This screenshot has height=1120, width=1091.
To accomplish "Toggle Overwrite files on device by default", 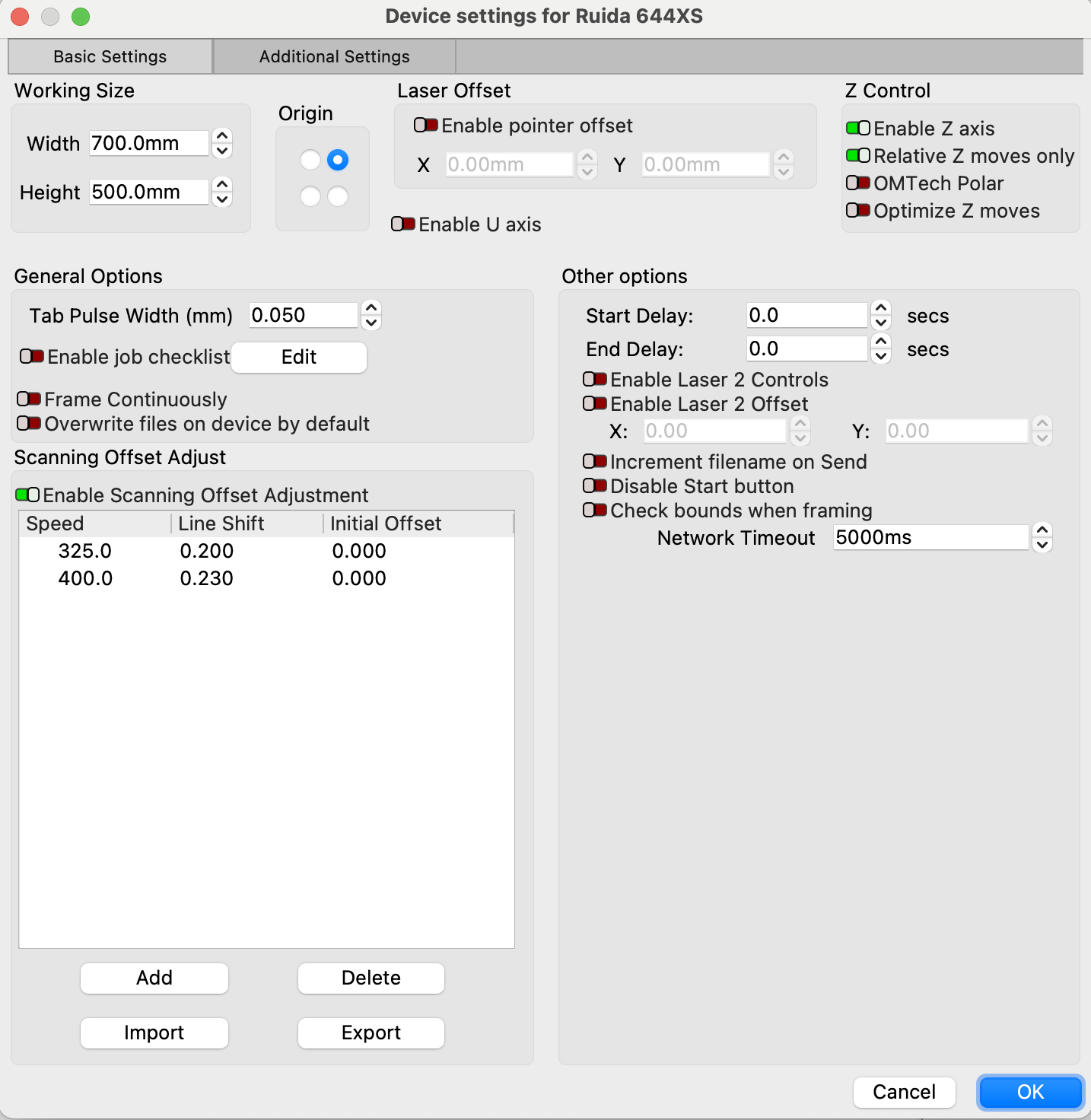I will (x=29, y=423).
